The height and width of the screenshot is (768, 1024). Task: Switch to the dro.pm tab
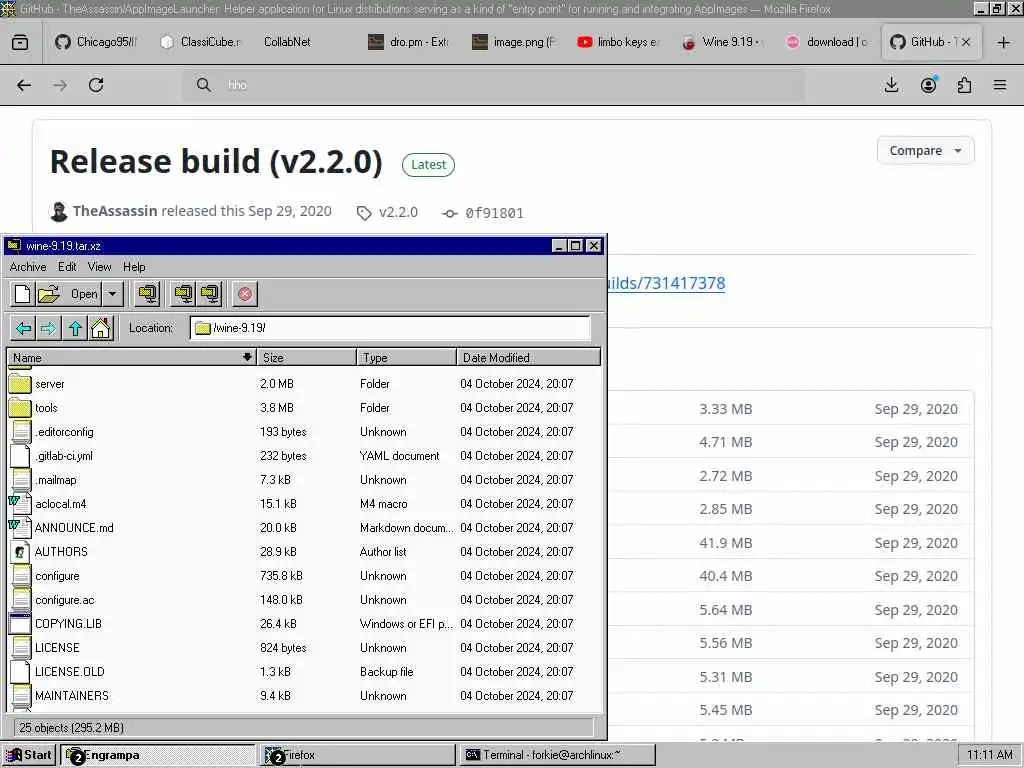[409, 42]
